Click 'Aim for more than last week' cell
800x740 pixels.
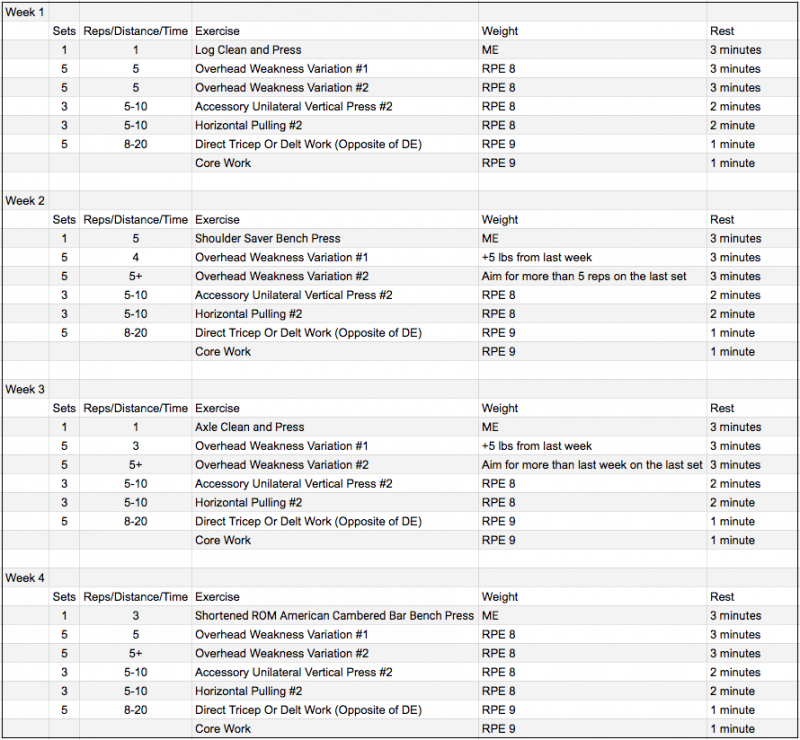[592, 465]
